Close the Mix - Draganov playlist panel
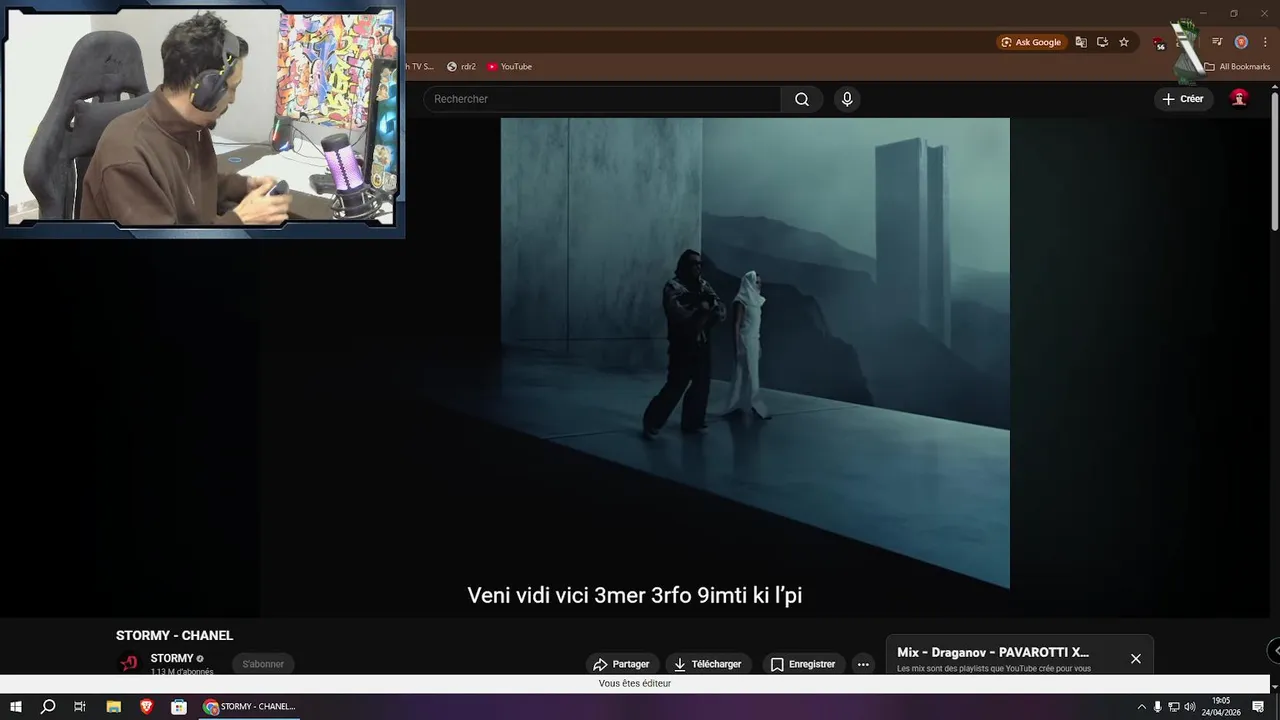 click(x=1135, y=658)
